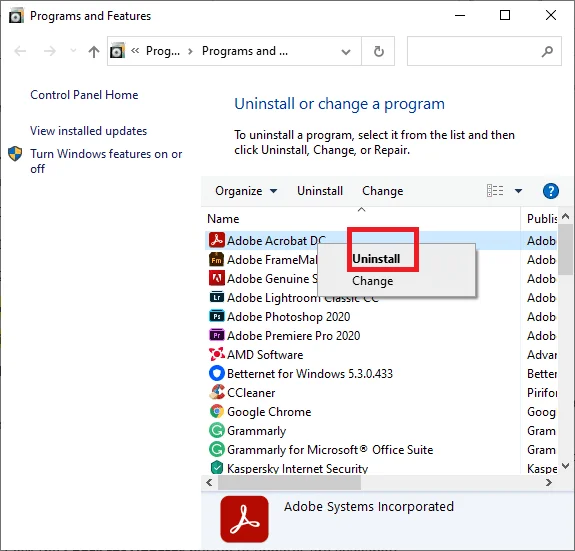Expand the address bar history dropdown

click(x=345, y=51)
